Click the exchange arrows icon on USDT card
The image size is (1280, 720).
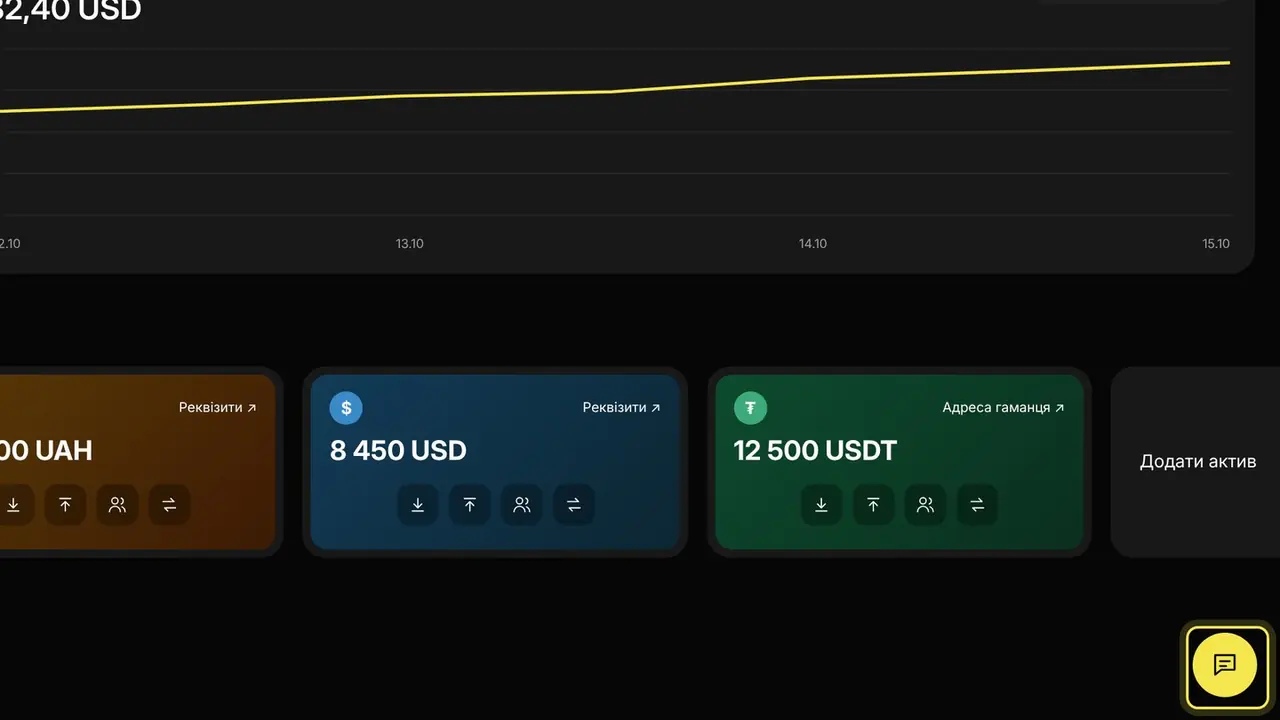coord(978,505)
